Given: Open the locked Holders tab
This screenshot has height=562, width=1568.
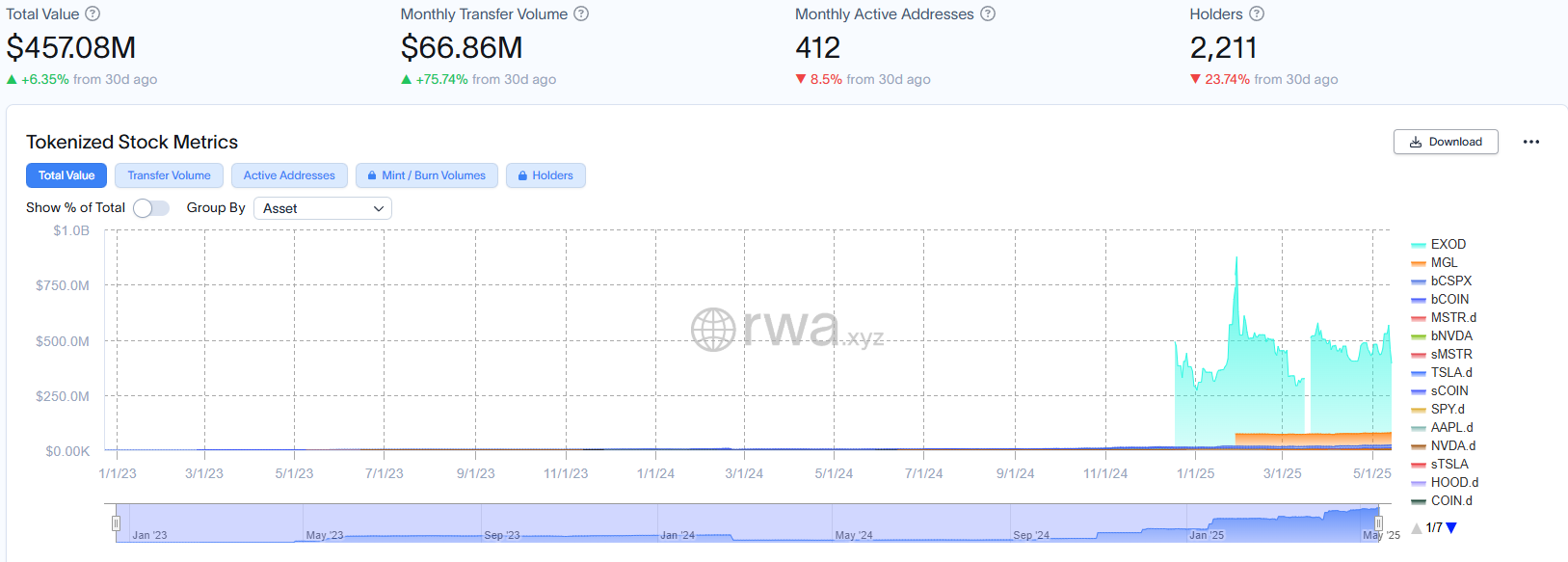Looking at the screenshot, I should 545,175.
